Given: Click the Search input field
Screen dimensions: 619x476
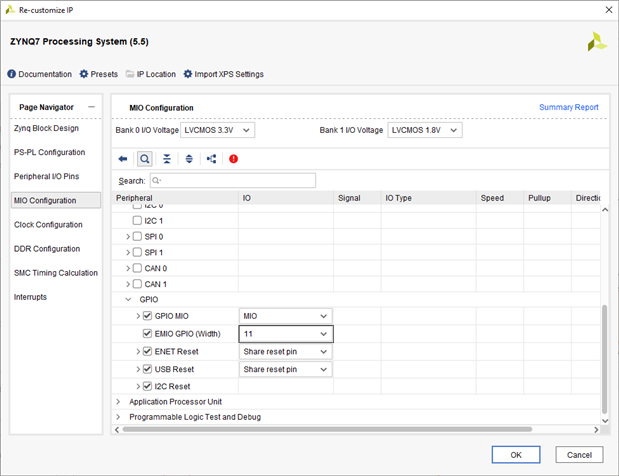Looking at the screenshot, I should tap(233, 180).
